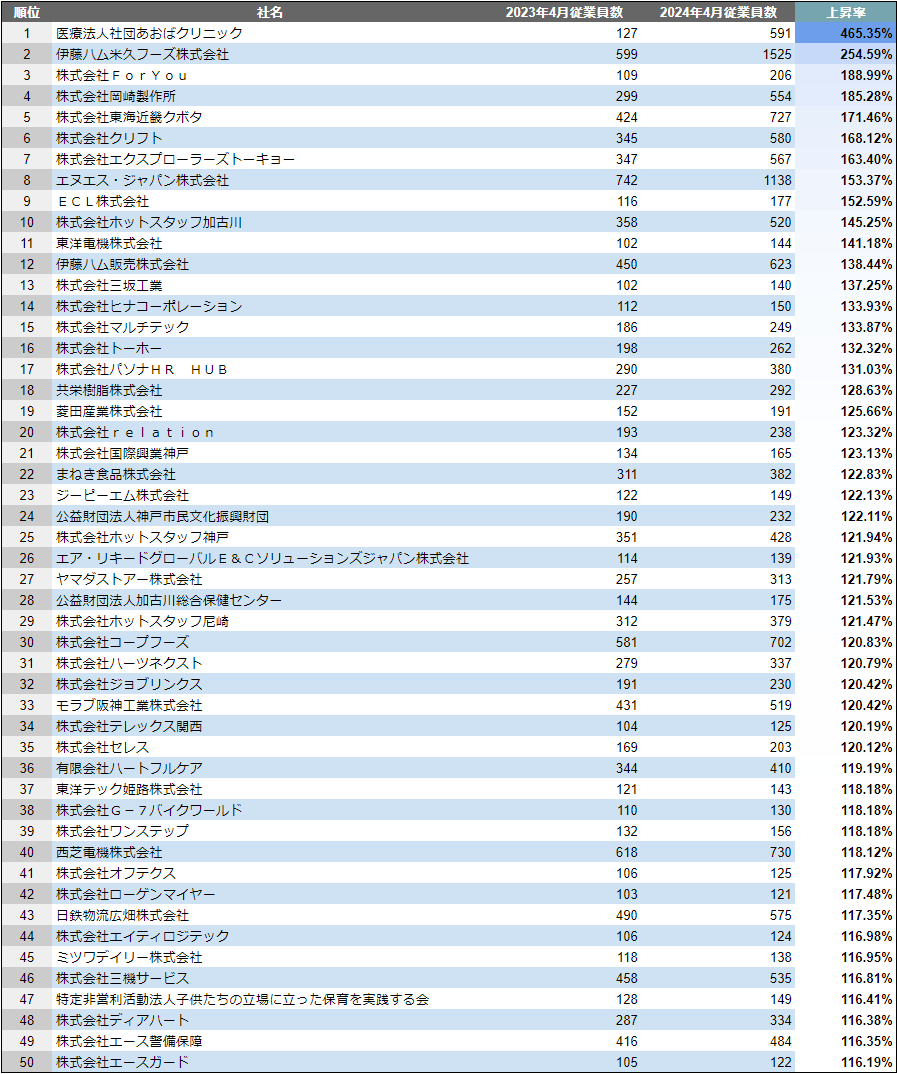This screenshot has width=897, height=1074.
Task: Click 株式会社エクスプローラーズトーキョー
Action: click(x=175, y=159)
